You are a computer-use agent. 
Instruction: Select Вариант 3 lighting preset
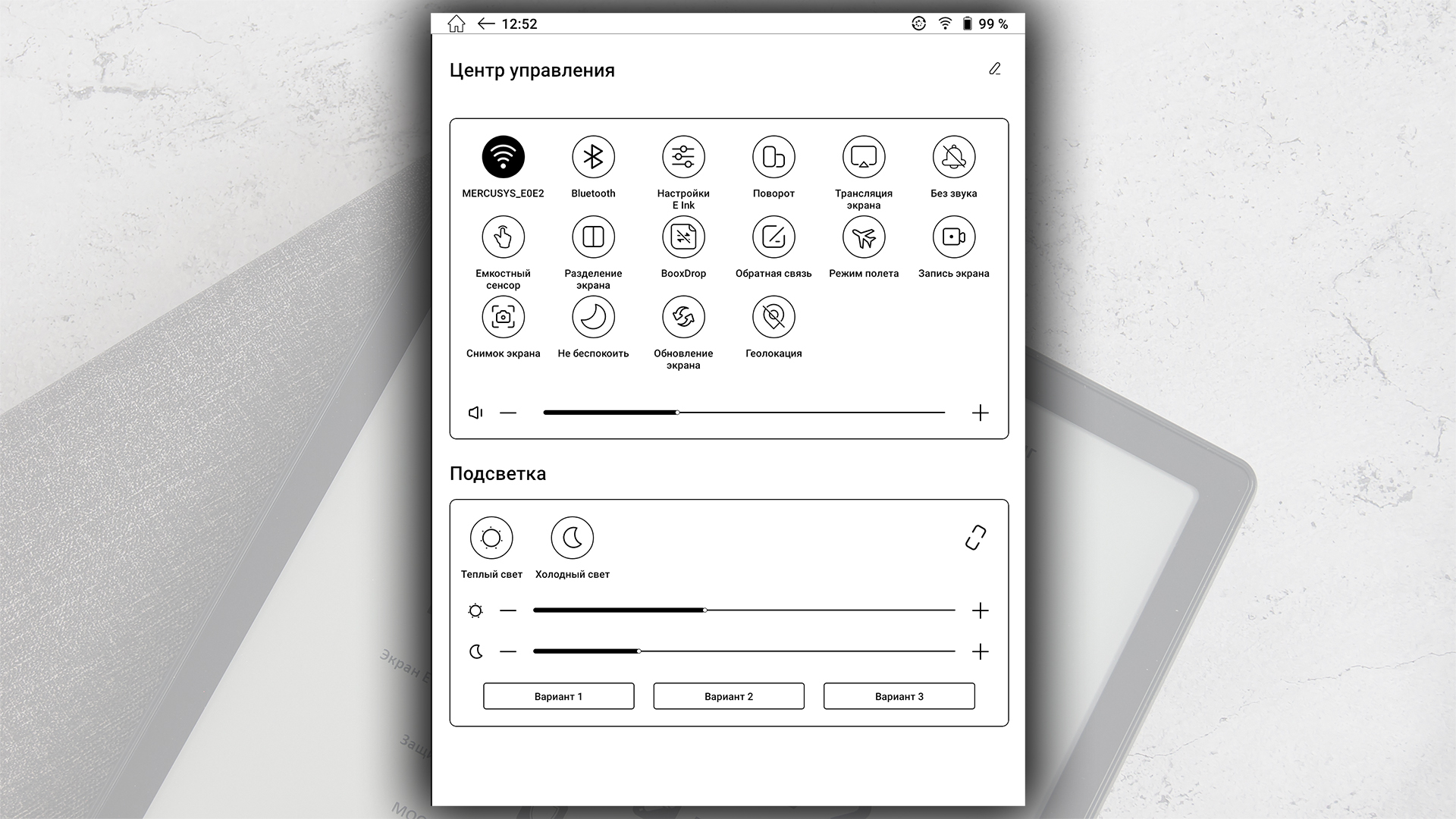click(899, 696)
